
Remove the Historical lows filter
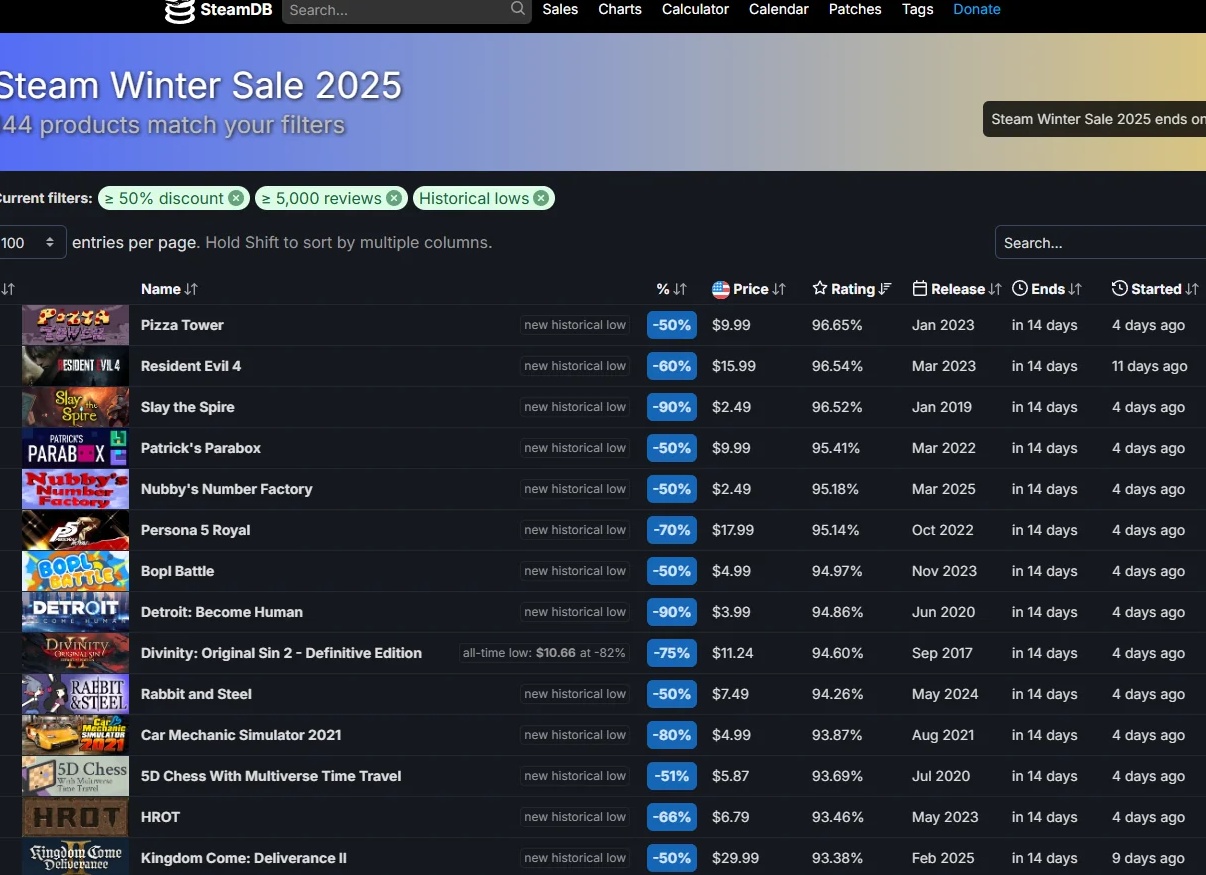click(x=541, y=198)
